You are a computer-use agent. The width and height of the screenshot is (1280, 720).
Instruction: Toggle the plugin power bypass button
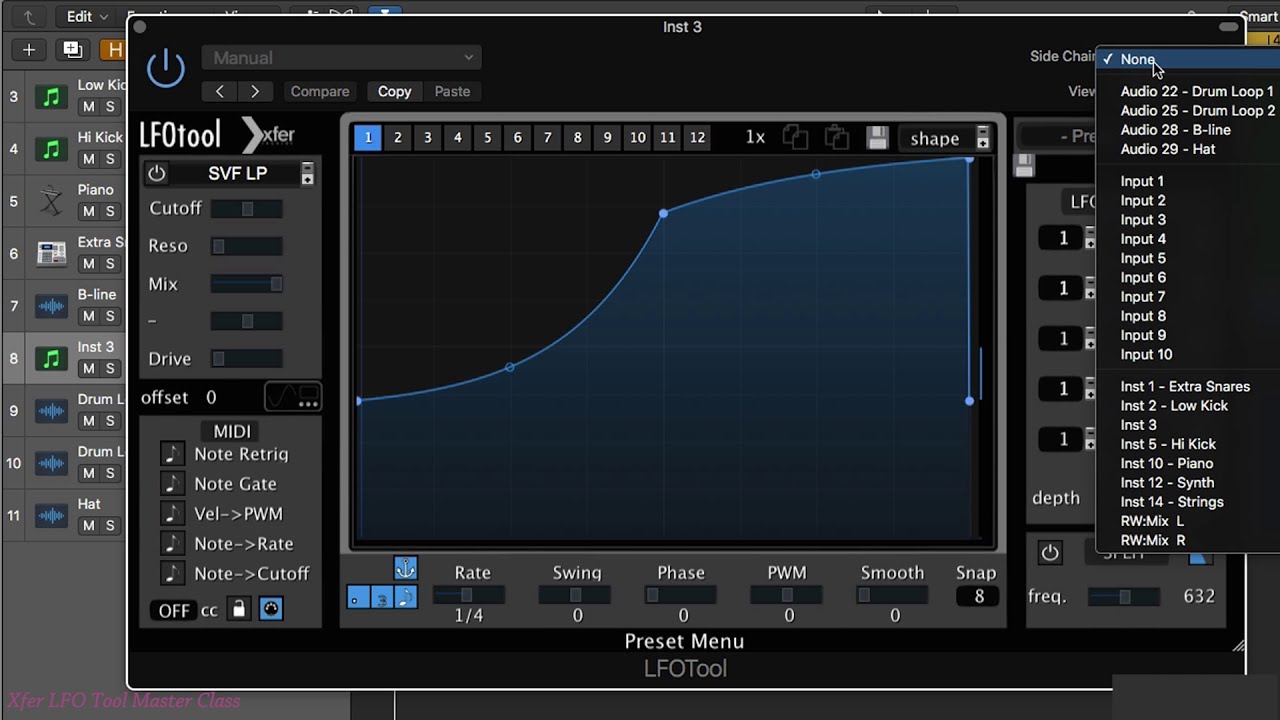(166, 68)
